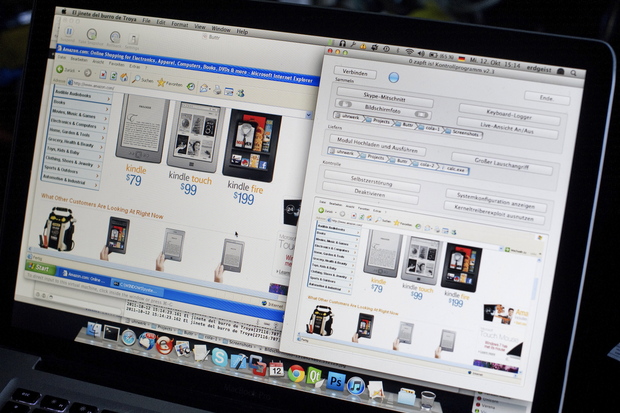Open the Window menu in the Mac menu bar
Screen dimensions: 620x413
(x=221, y=29)
